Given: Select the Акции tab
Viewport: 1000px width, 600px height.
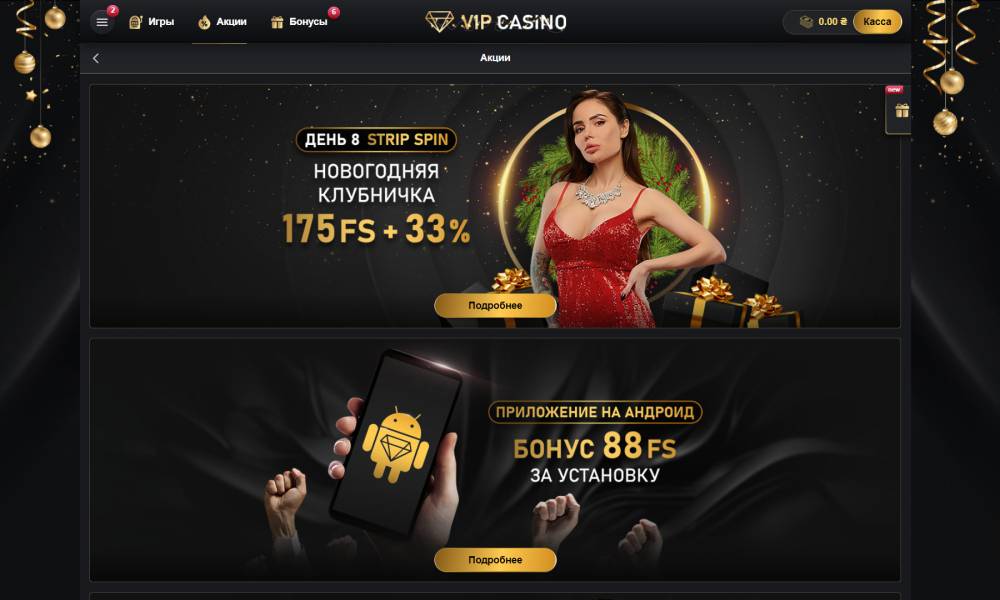Looking at the screenshot, I should pyautogui.click(x=222, y=22).
